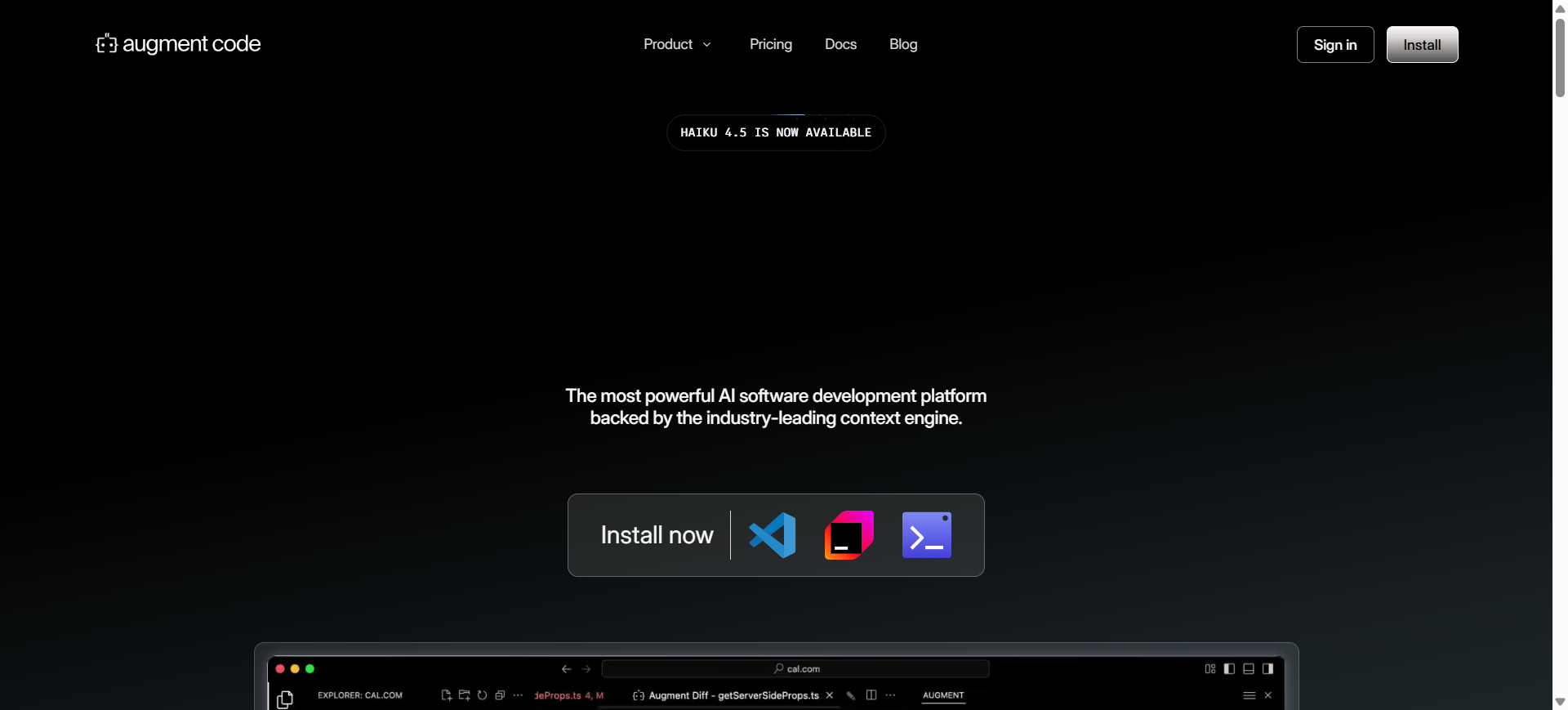This screenshot has width=1568, height=710.
Task: Choose the JetBrains IDE icon
Action: pyautogui.click(x=849, y=535)
